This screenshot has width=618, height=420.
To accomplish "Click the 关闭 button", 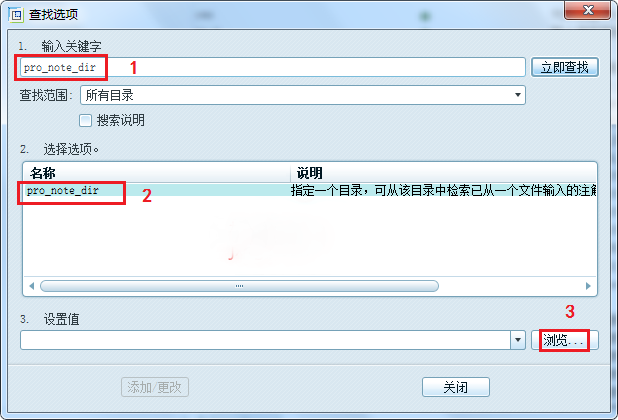I will (456, 387).
